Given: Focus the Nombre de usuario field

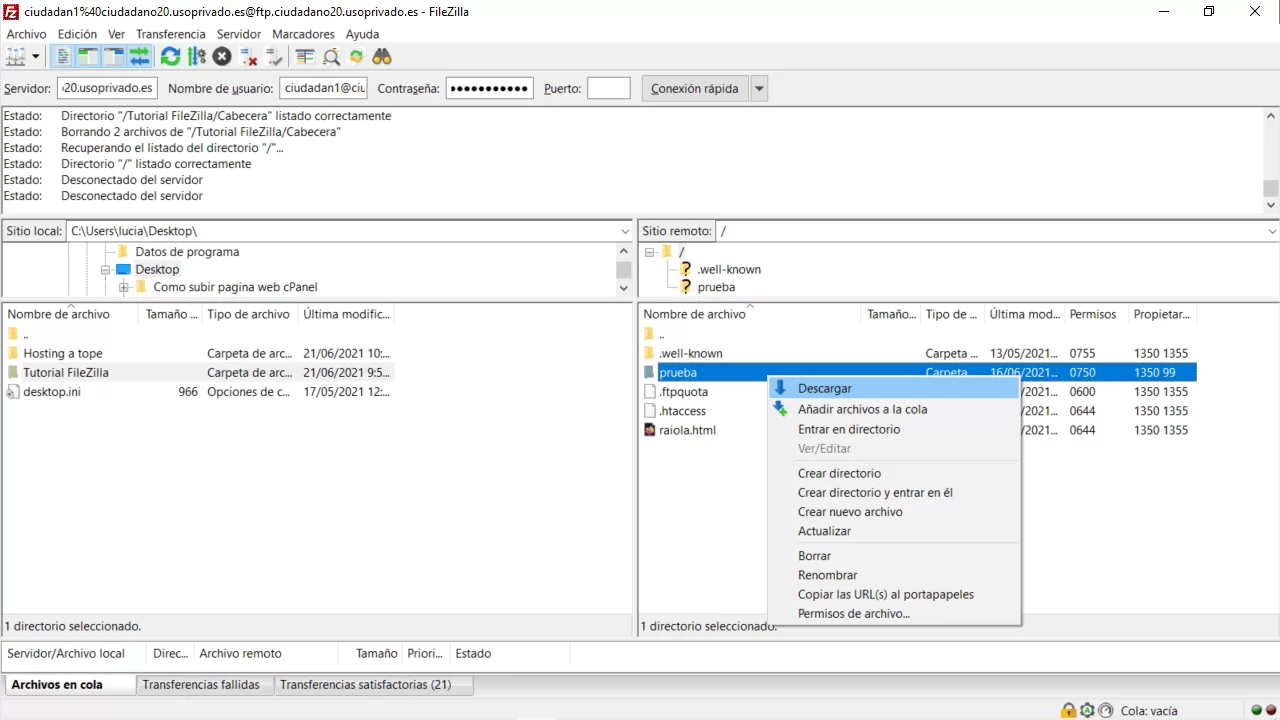Looking at the screenshot, I should (x=323, y=88).
